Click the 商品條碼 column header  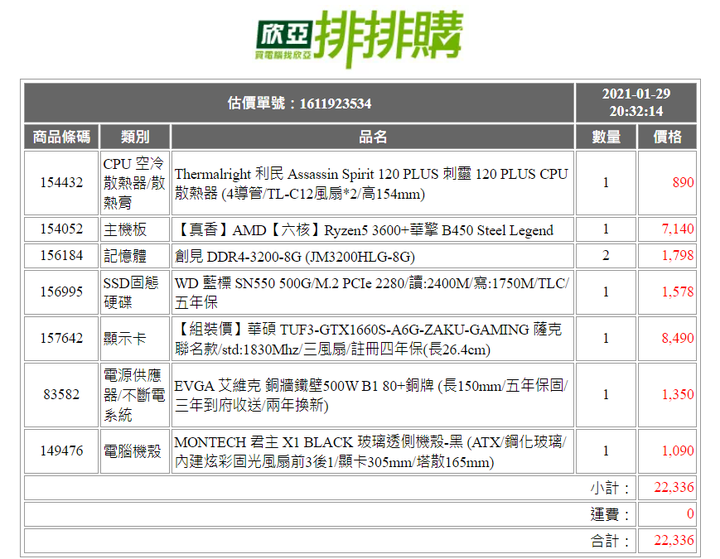pyautogui.click(x=62, y=136)
